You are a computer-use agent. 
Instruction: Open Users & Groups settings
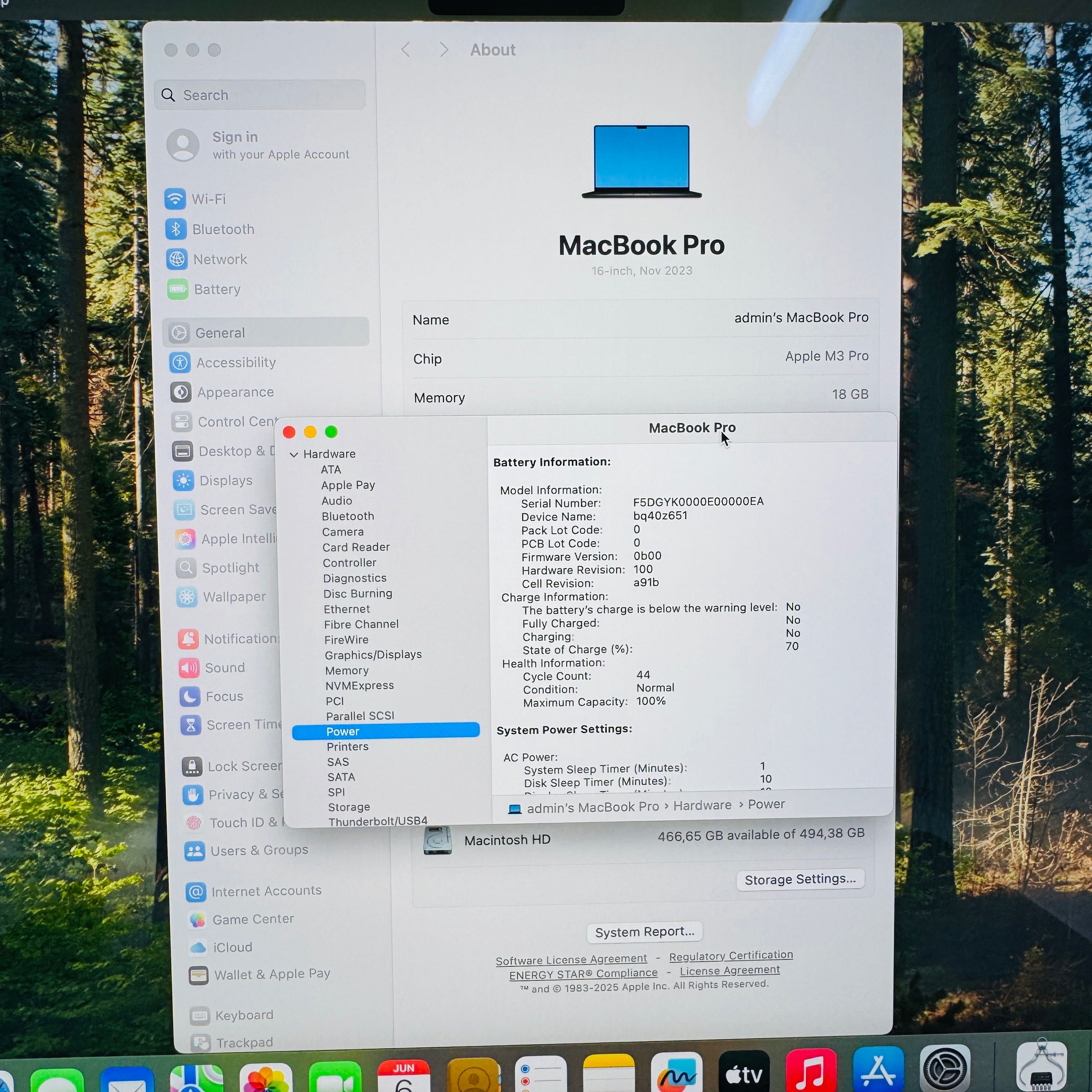tap(246, 850)
